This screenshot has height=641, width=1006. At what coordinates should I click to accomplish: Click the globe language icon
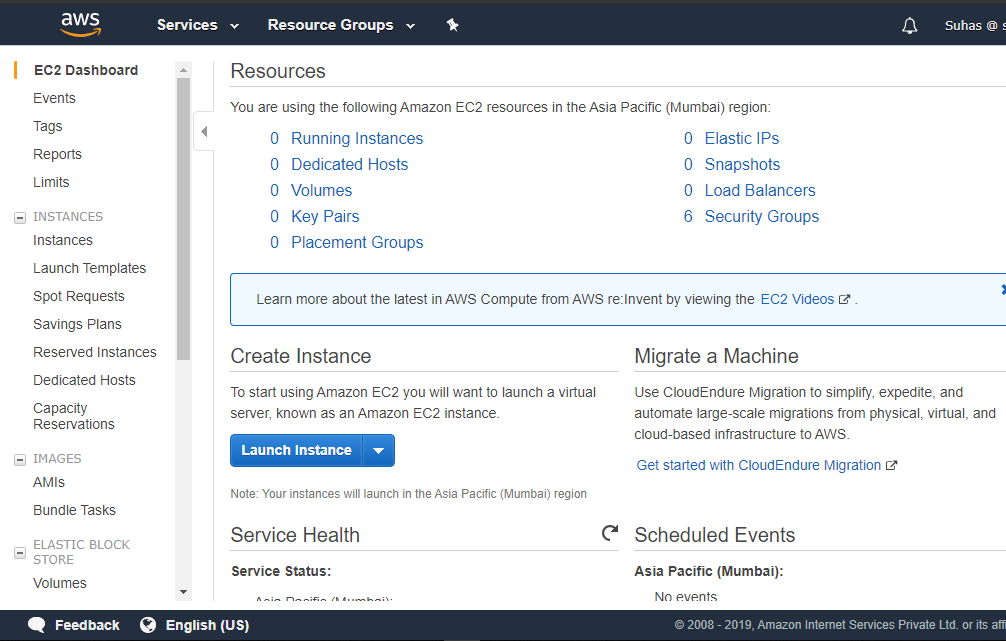[x=148, y=625]
